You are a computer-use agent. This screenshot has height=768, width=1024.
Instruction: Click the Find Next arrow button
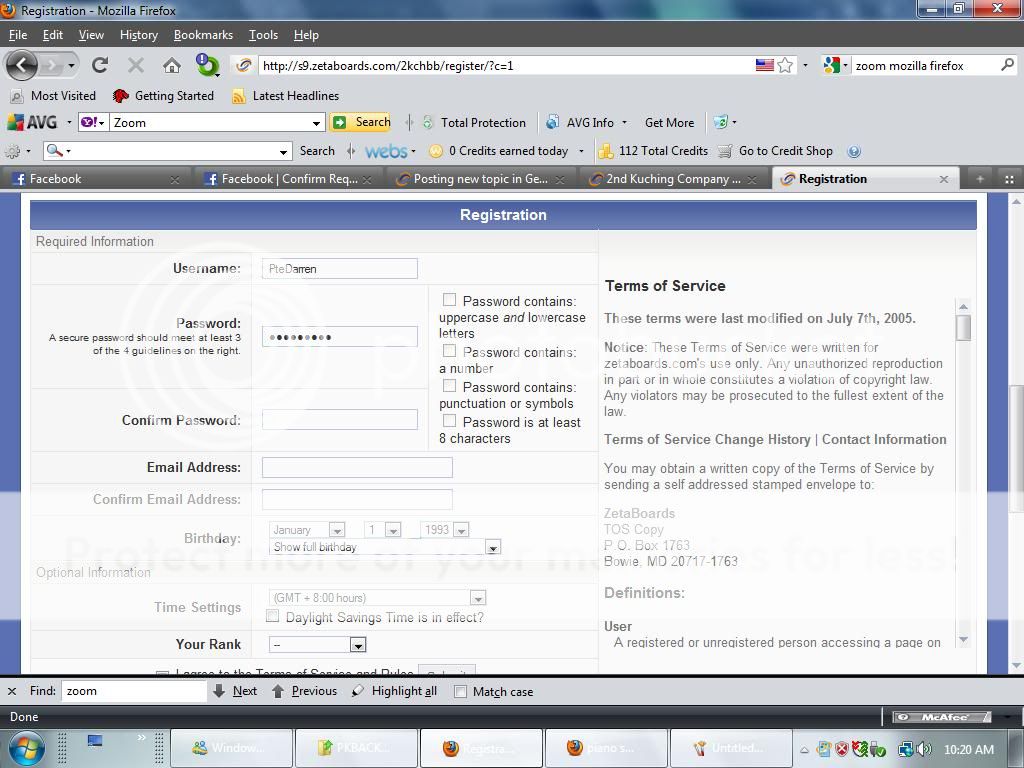pos(235,691)
